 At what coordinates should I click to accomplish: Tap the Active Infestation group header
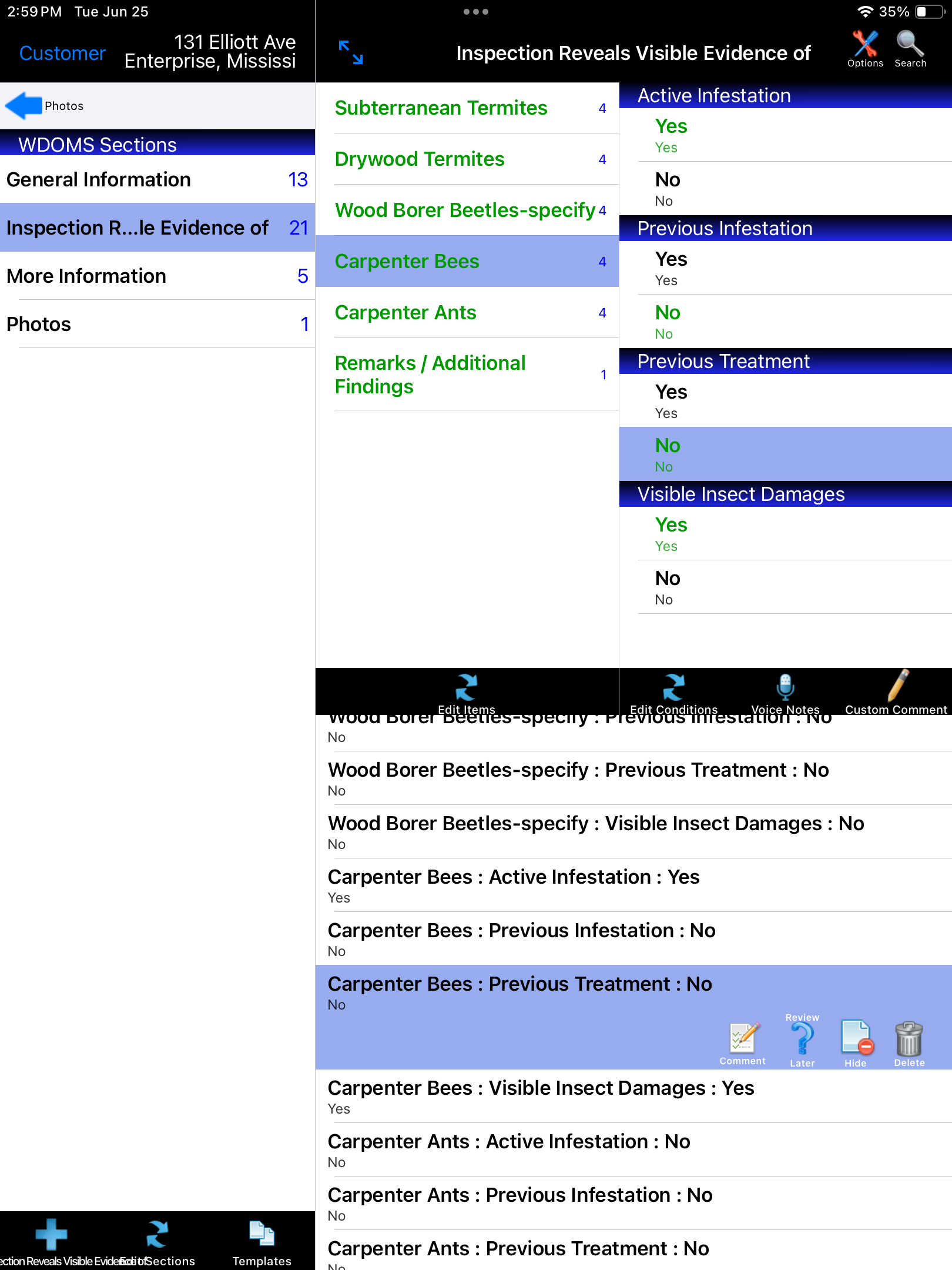point(786,96)
